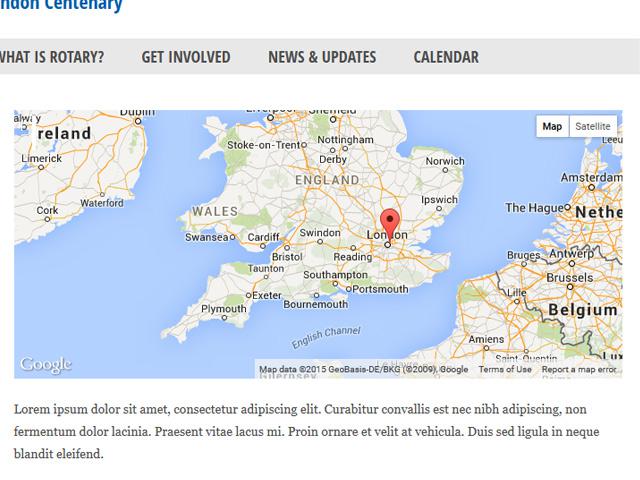The width and height of the screenshot is (640, 480).
Task: Click the English Channel label
Action: 326,337
